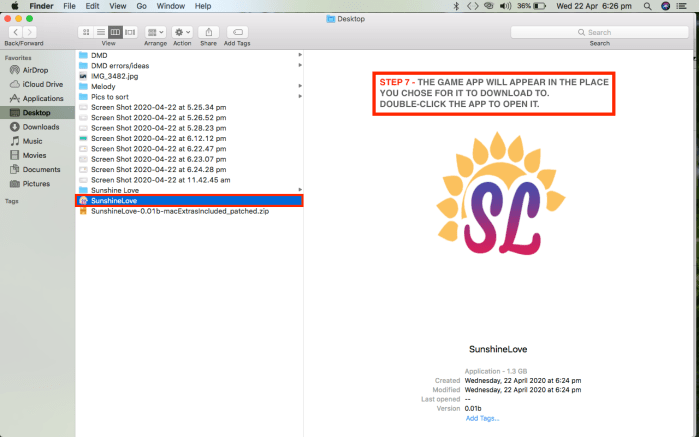
Task: Open the View menu in the menu bar
Action: [x=118, y=6]
